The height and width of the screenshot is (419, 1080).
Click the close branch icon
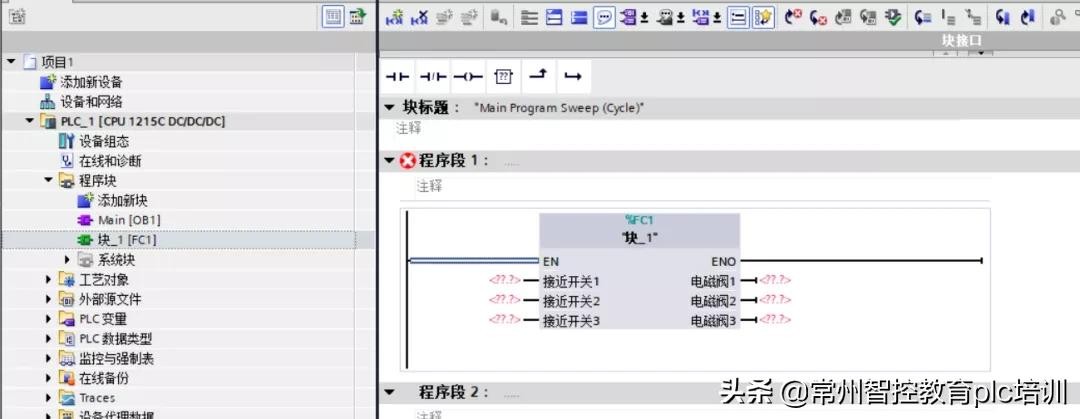tap(572, 77)
